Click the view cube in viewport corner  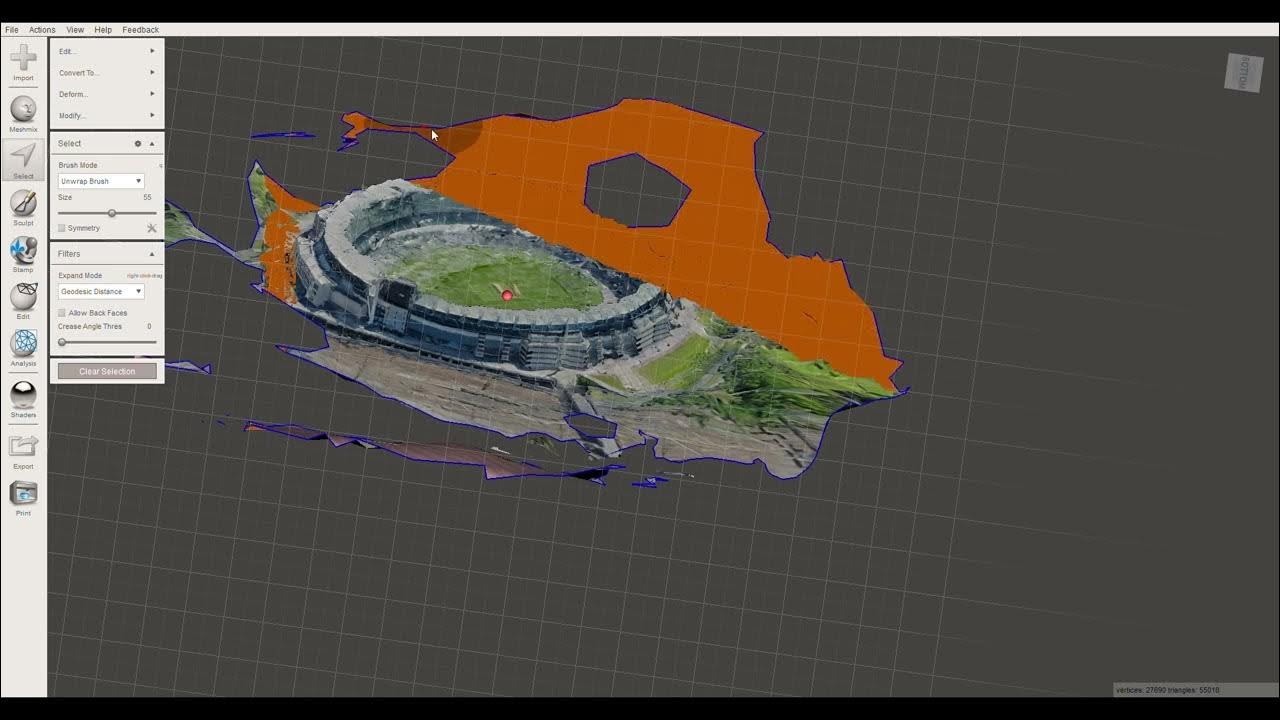pos(1244,72)
